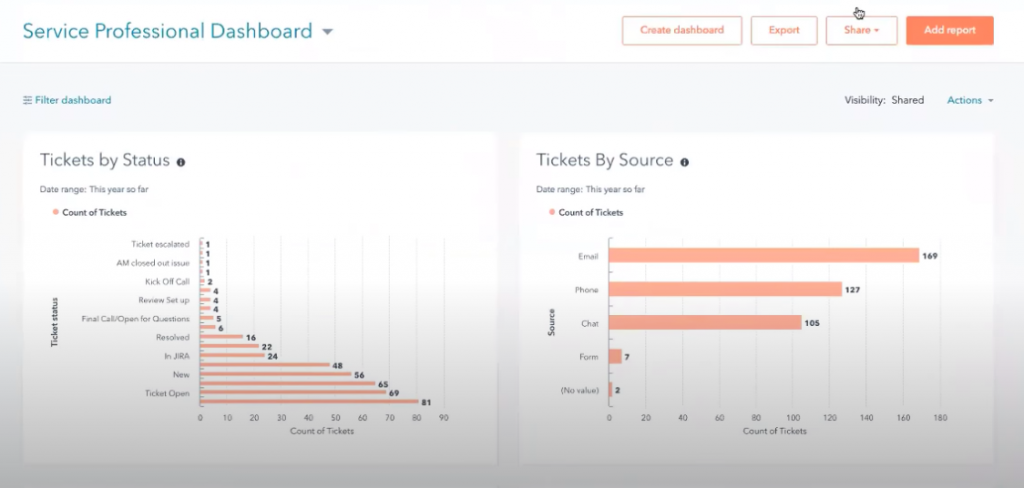Click info icon next to Tickets By Source
This screenshot has height=488, width=1024.
(684, 161)
